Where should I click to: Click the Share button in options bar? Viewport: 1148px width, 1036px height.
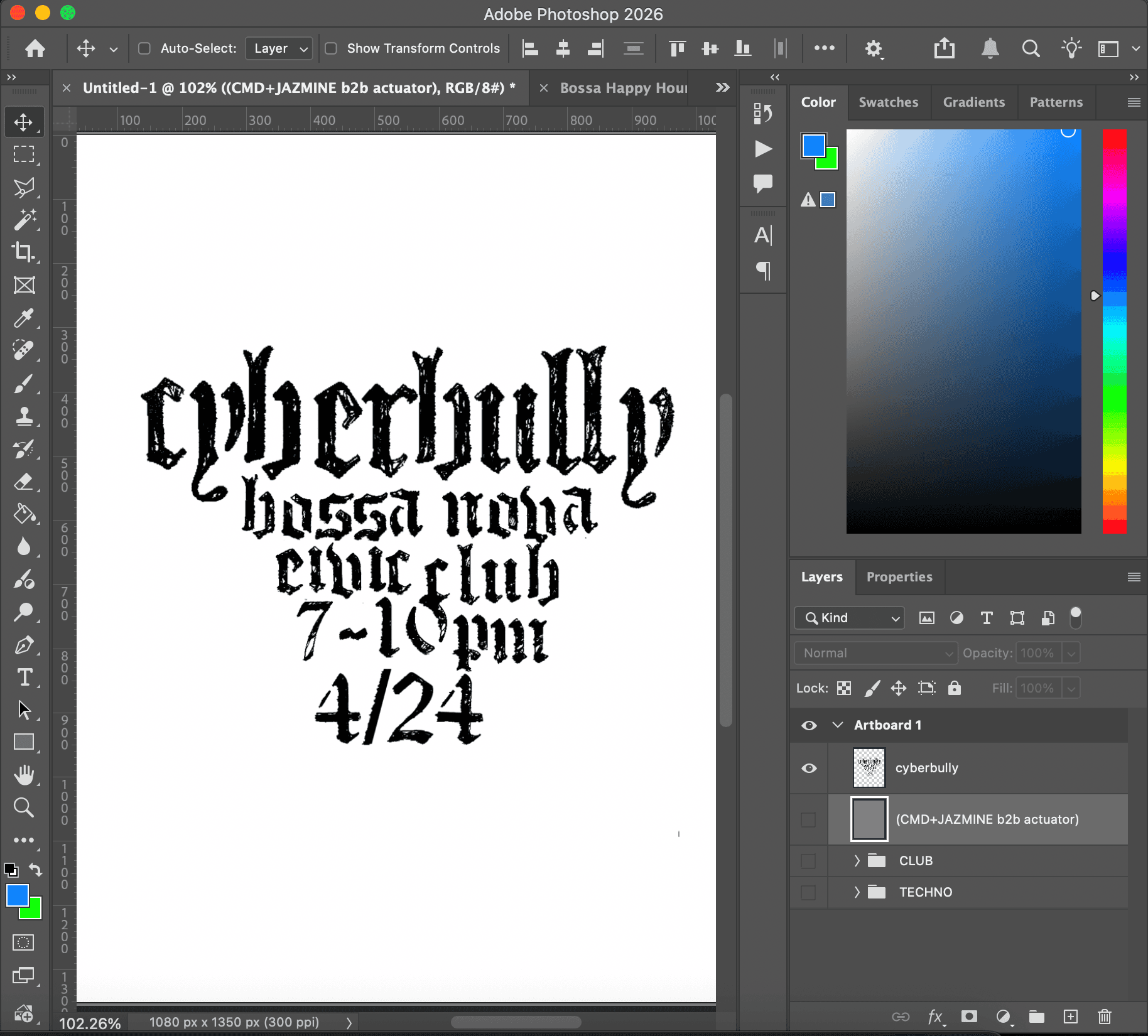click(x=944, y=48)
